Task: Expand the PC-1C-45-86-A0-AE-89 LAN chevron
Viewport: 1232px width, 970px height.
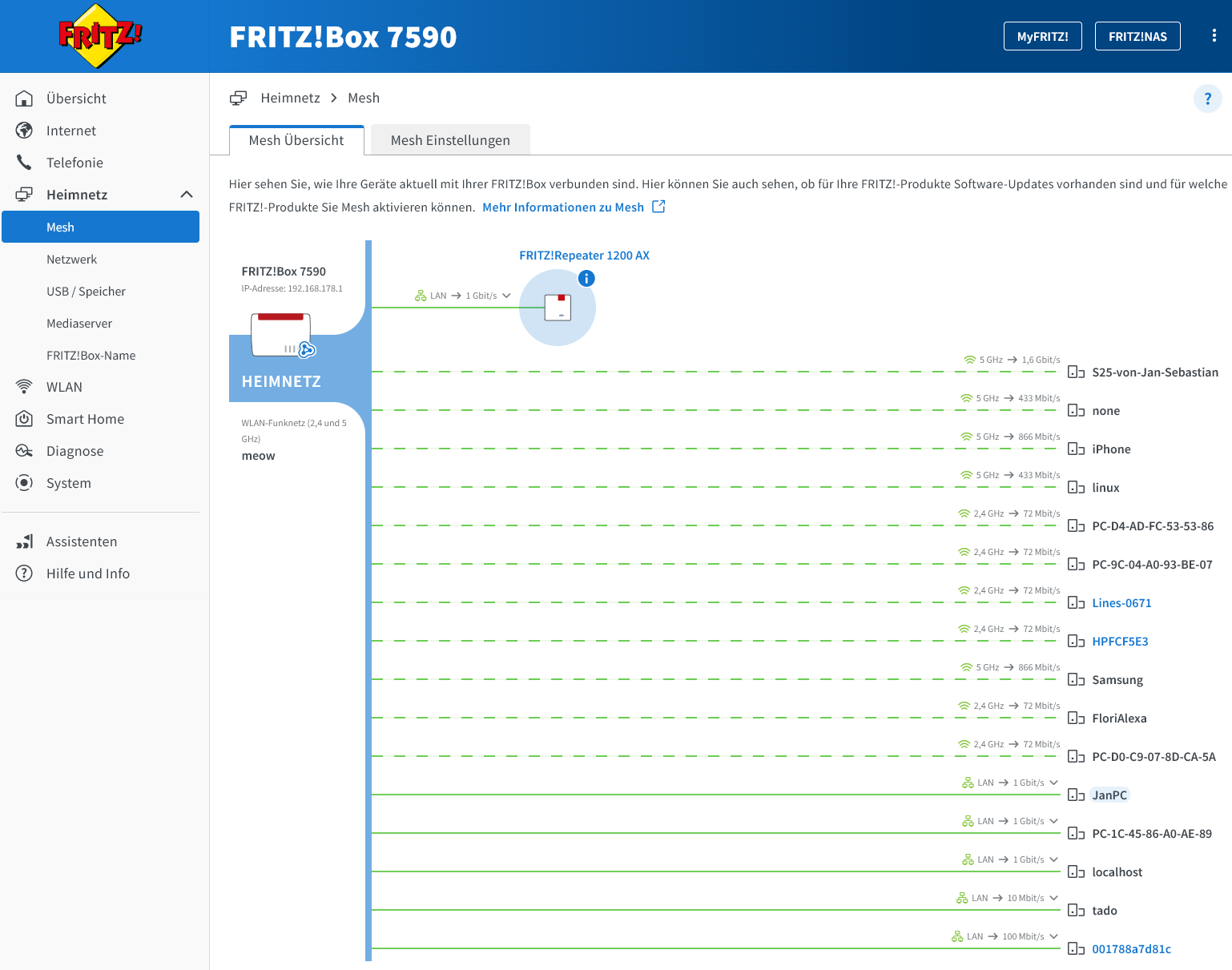Action: [1053, 821]
